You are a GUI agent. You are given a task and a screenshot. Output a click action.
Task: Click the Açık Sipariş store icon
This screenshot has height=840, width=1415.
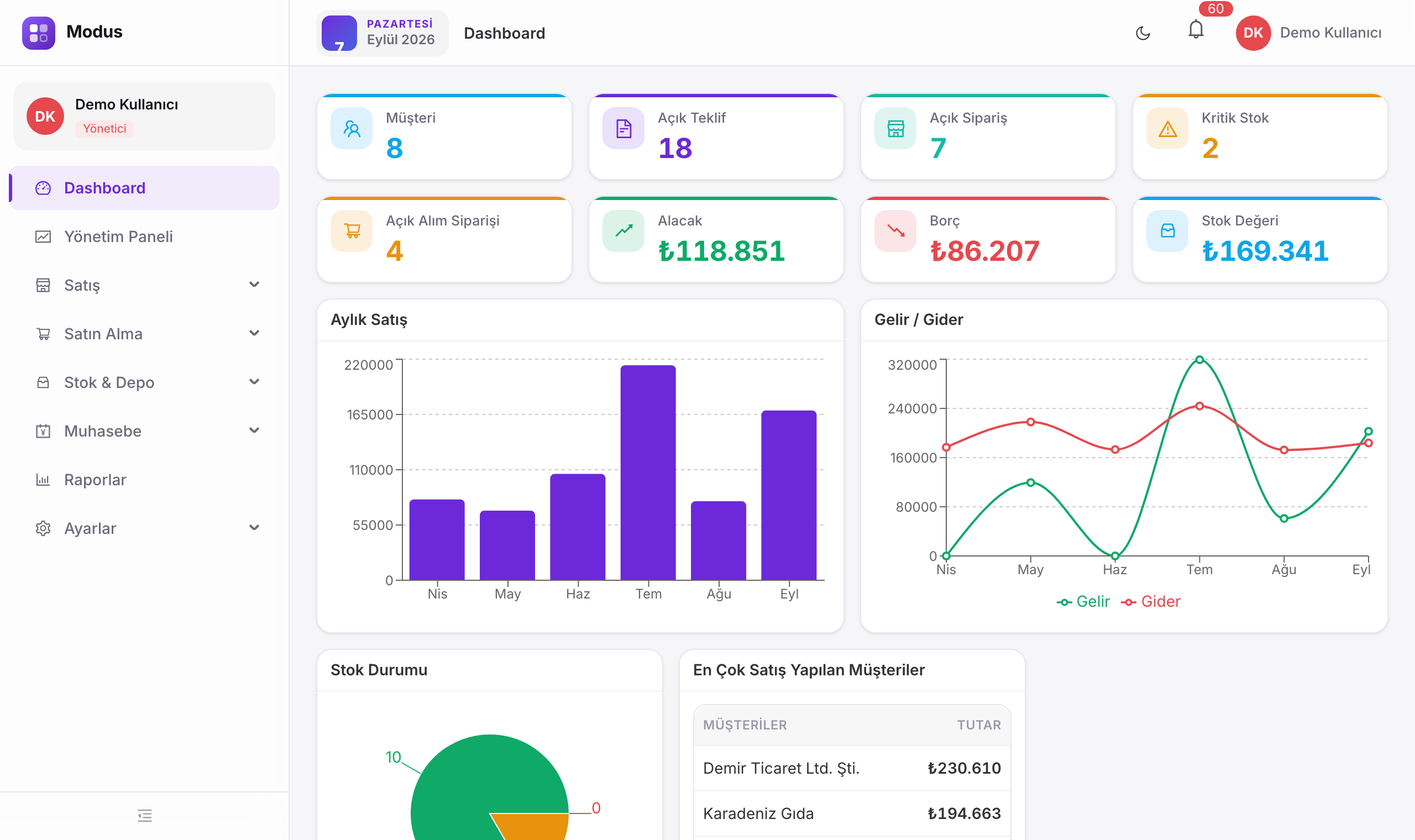coord(895,129)
